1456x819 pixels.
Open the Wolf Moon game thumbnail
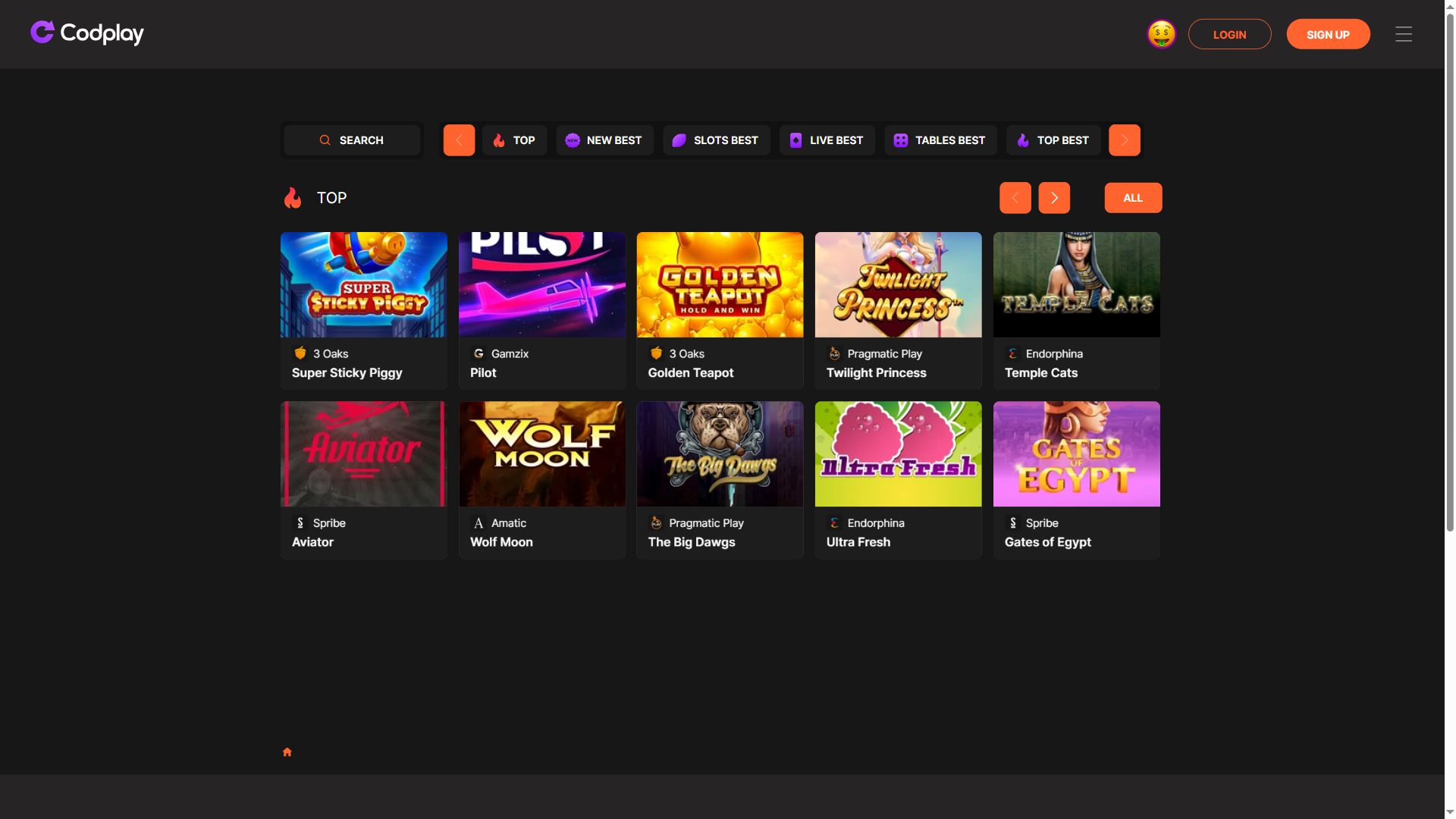[542, 454]
